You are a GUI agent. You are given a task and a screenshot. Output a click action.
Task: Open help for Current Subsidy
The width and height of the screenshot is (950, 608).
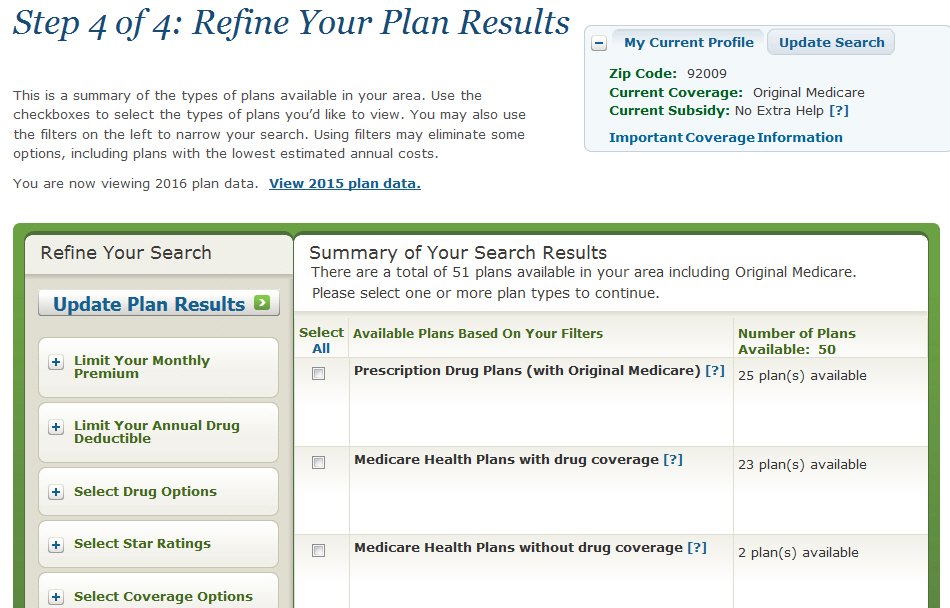click(839, 110)
